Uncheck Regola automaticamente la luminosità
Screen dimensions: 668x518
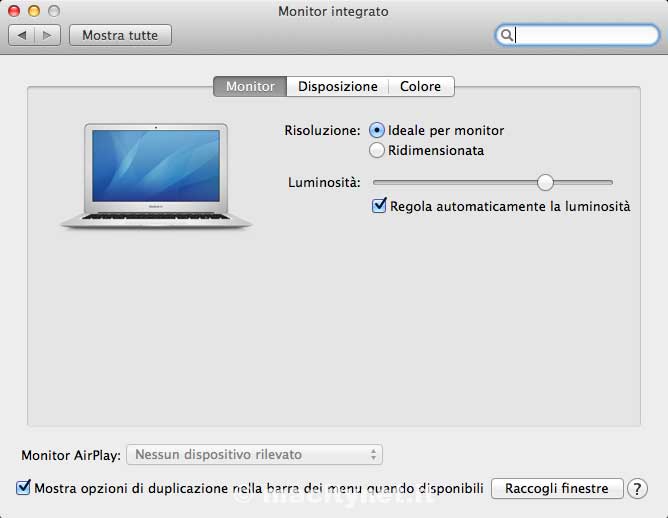379,206
